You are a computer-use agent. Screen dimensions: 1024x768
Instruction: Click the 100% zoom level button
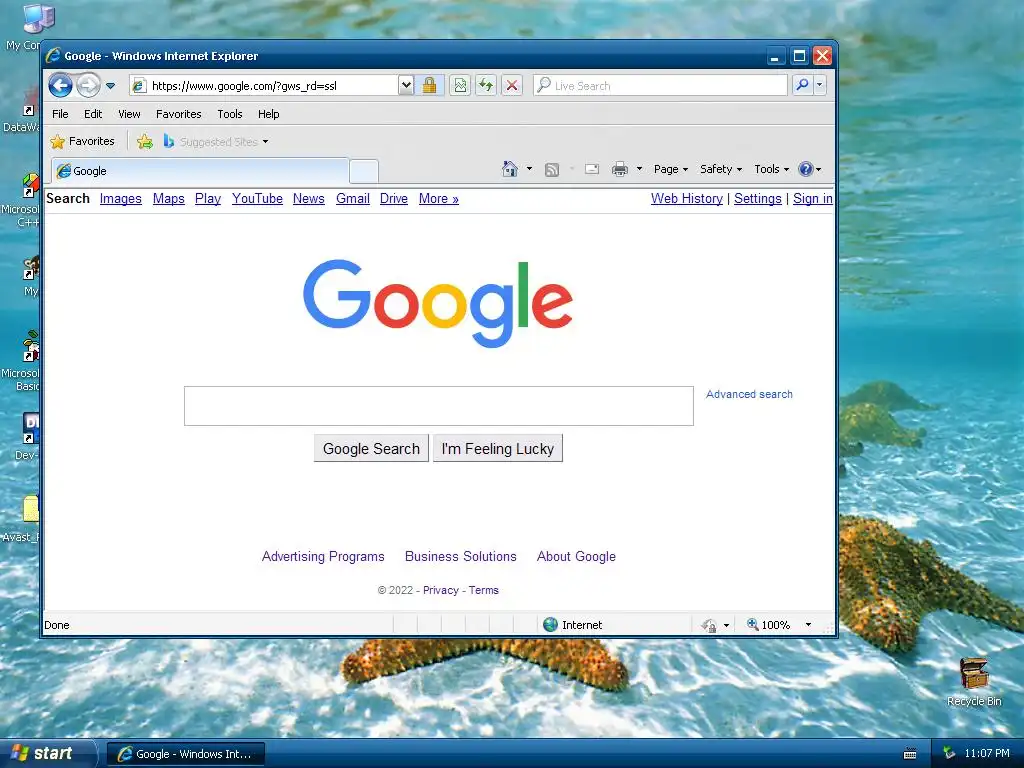[x=769, y=625]
